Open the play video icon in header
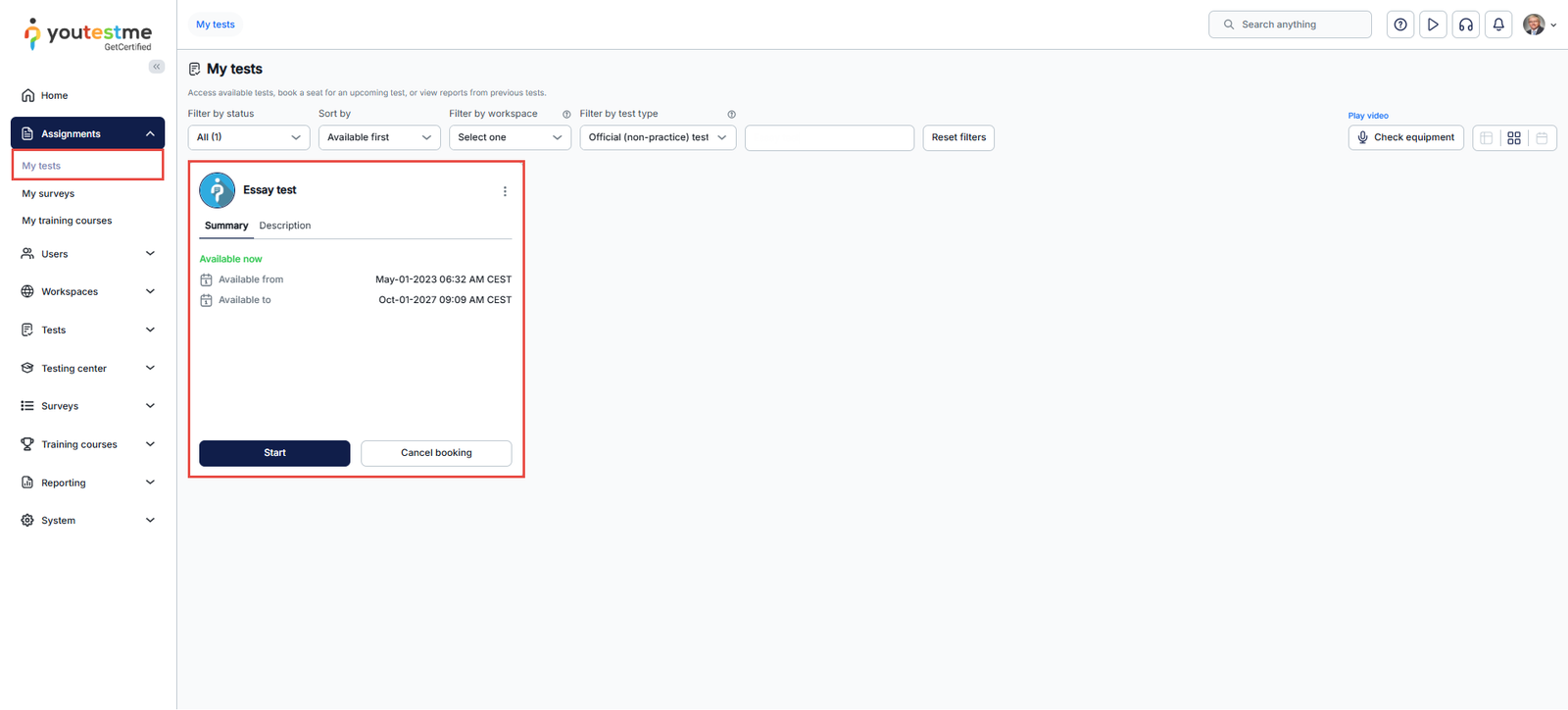The width and height of the screenshot is (1568, 710). [x=1433, y=25]
